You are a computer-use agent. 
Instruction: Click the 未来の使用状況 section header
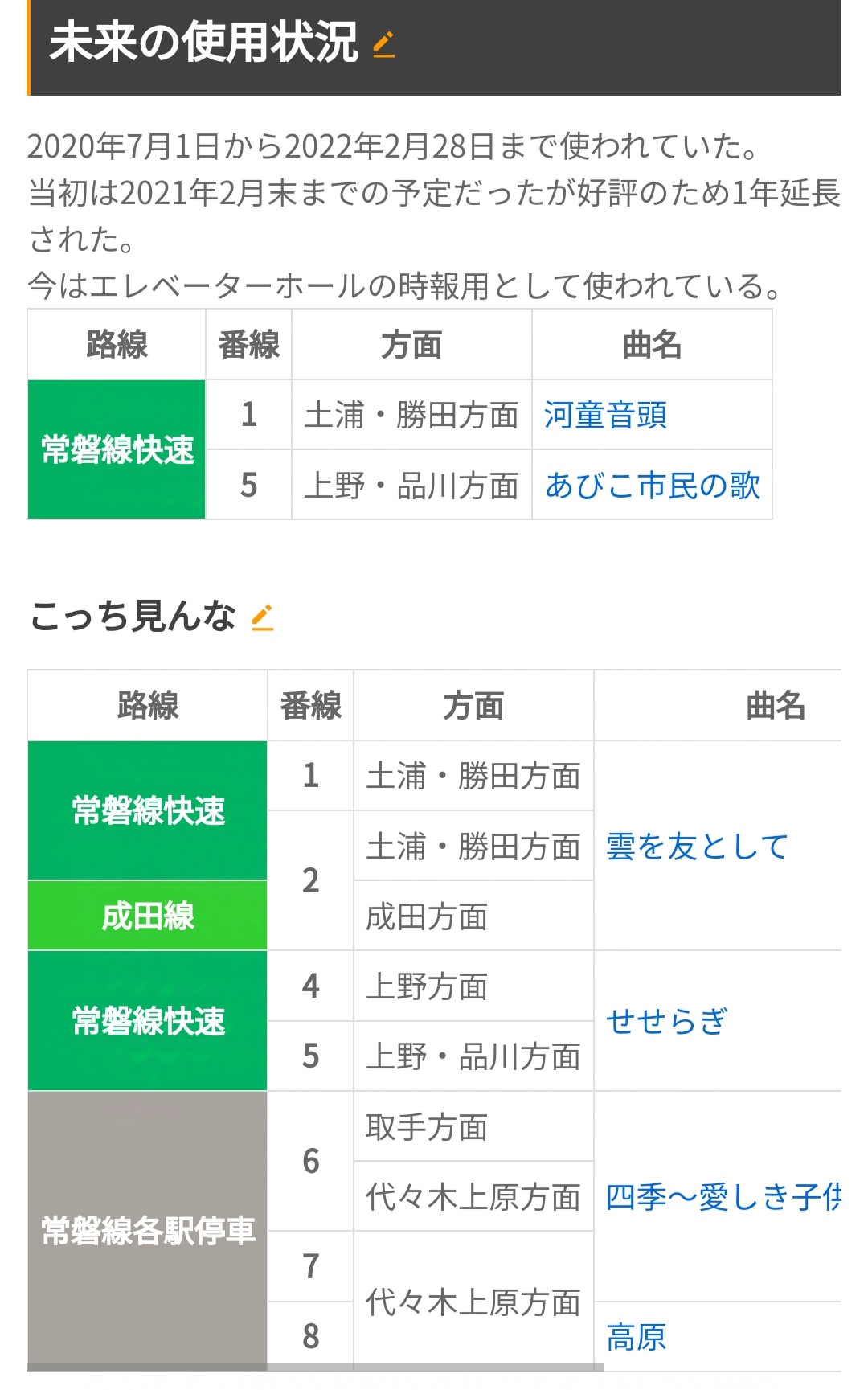click(x=434, y=47)
